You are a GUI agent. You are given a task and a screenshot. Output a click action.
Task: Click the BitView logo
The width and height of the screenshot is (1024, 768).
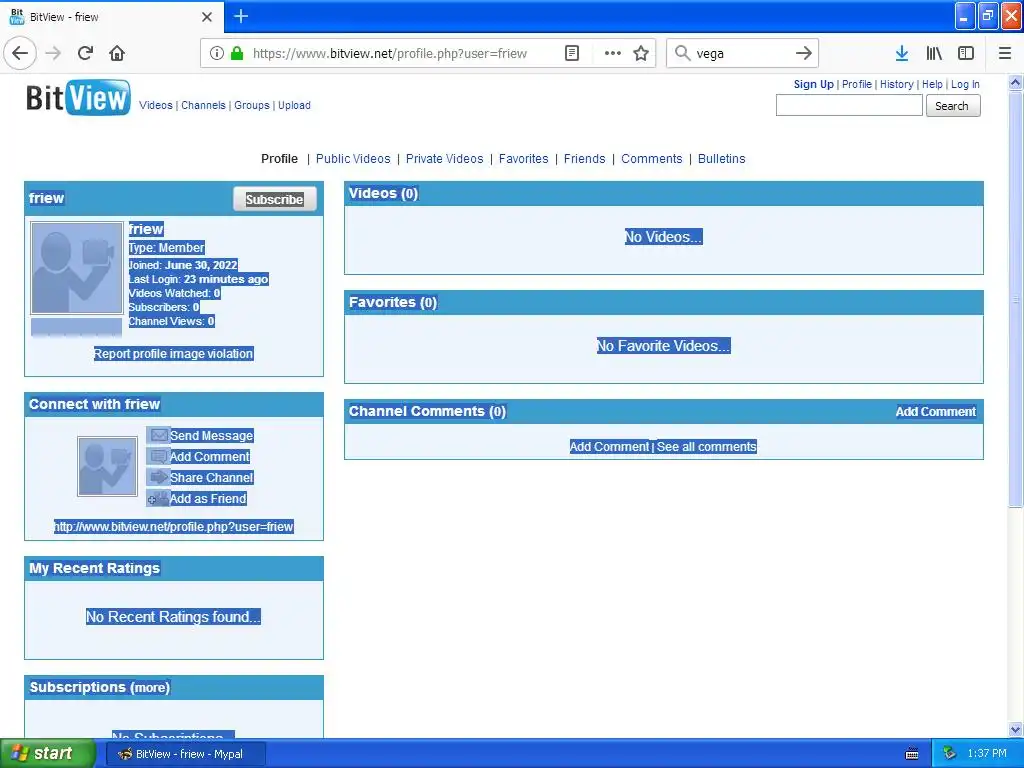click(78, 98)
